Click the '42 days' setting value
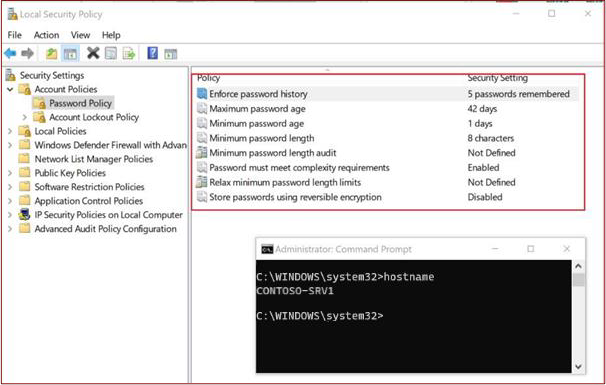The height and width of the screenshot is (385, 606). pos(482,109)
